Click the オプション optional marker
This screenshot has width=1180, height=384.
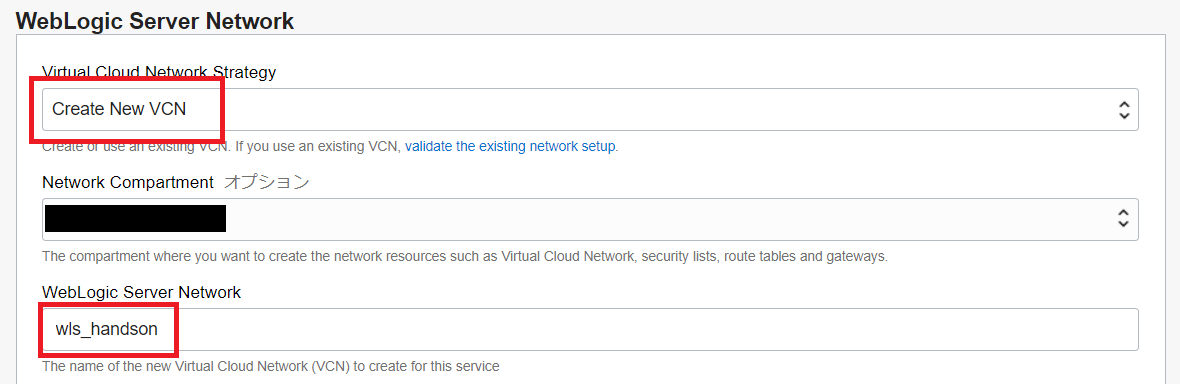(x=266, y=182)
